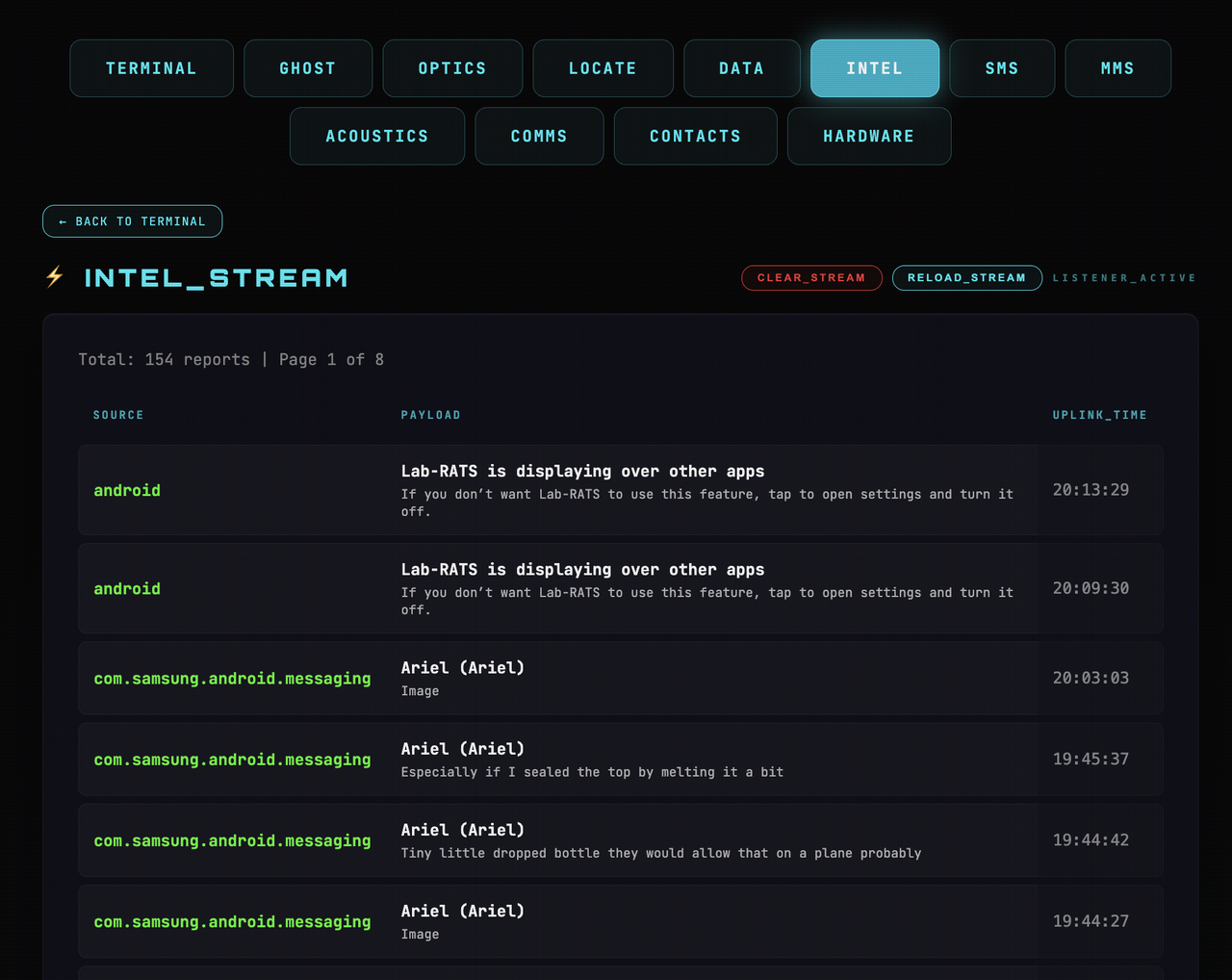This screenshot has height=980, width=1232.
Task: Click Ariel (Ariel) title at 19:45:37
Action: tap(463, 748)
